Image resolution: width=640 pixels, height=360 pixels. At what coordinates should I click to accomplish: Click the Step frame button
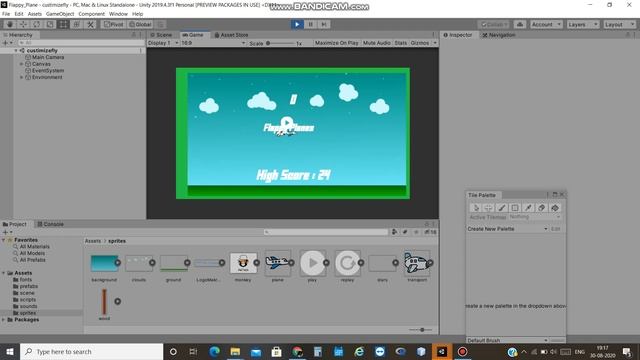(324, 24)
